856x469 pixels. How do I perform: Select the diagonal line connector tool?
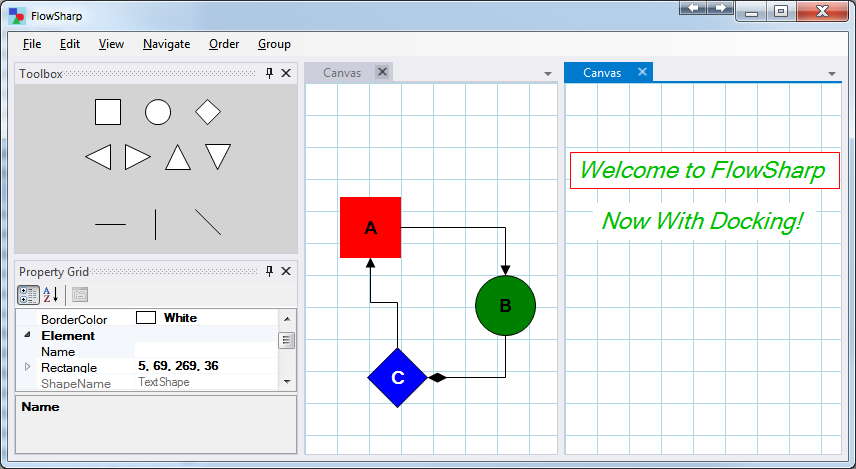(208, 223)
